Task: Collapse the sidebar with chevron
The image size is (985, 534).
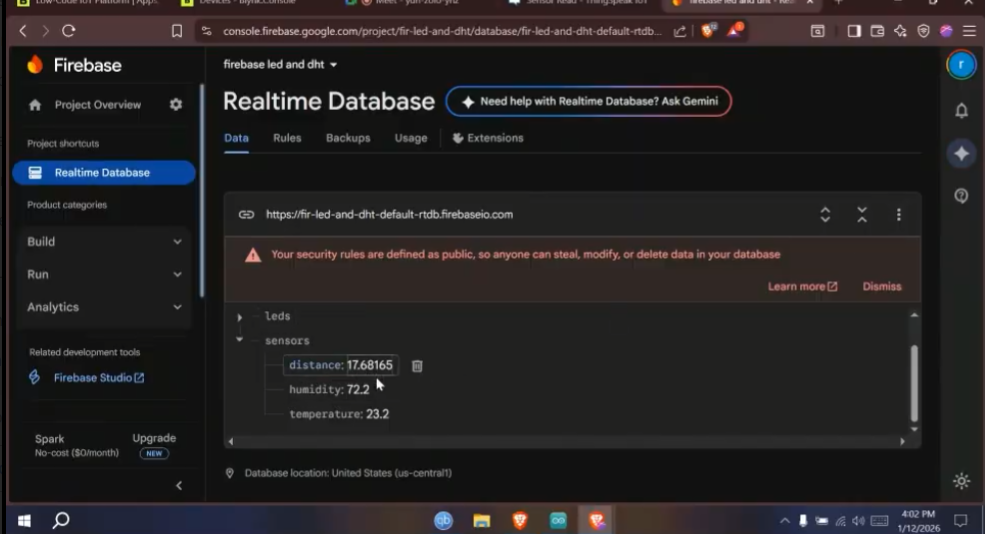Action: 179,486
